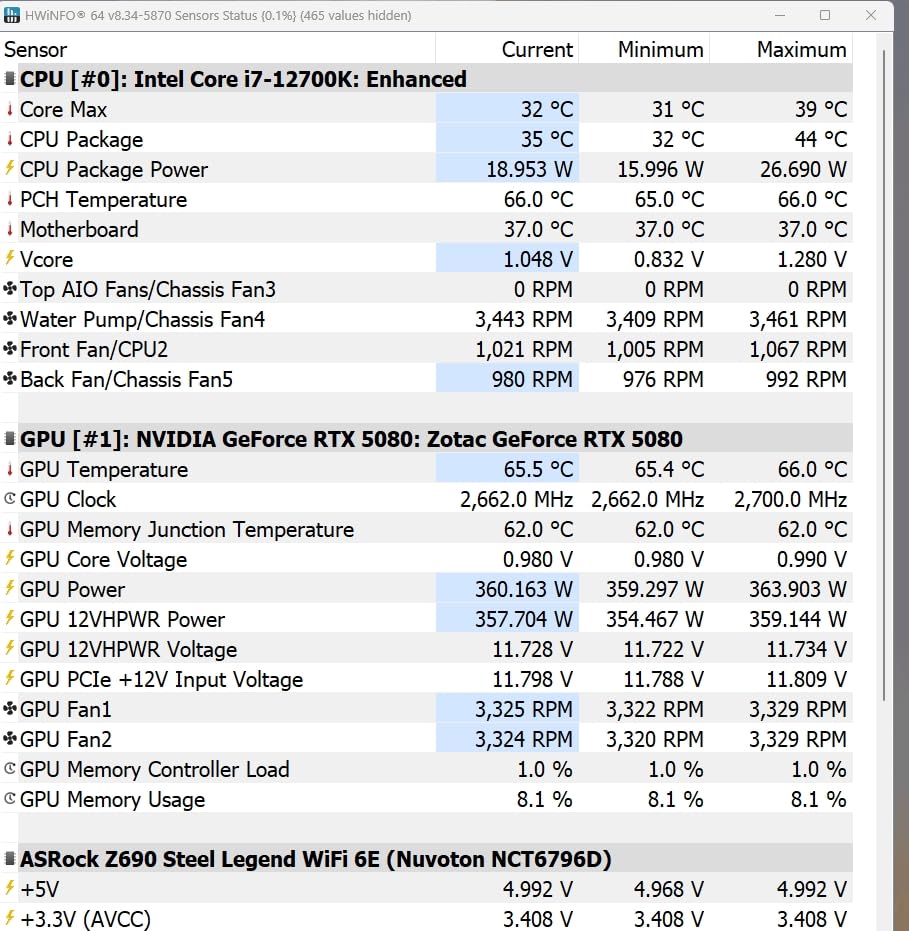
Task: Click the thermometer icon beside Core Max
Action: pyautogui.click(x=9, y=109)
